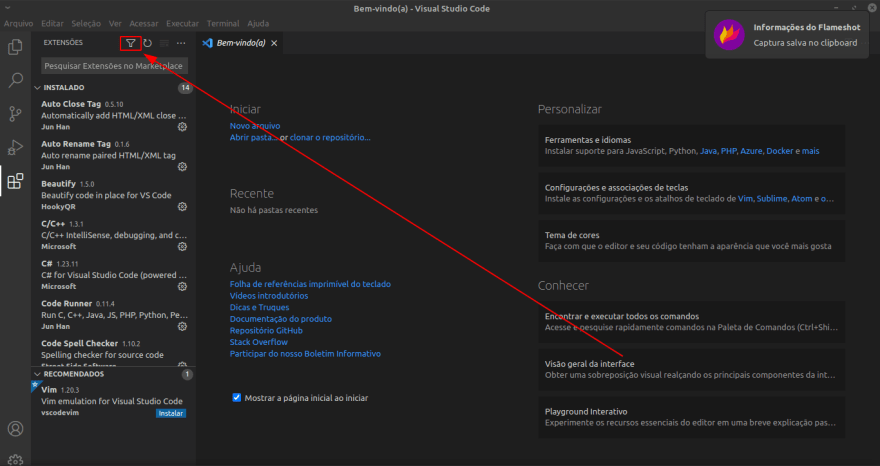Screen dimensions: 880x466
Task: Open the Tema de cores card
Action: (691, 241)
